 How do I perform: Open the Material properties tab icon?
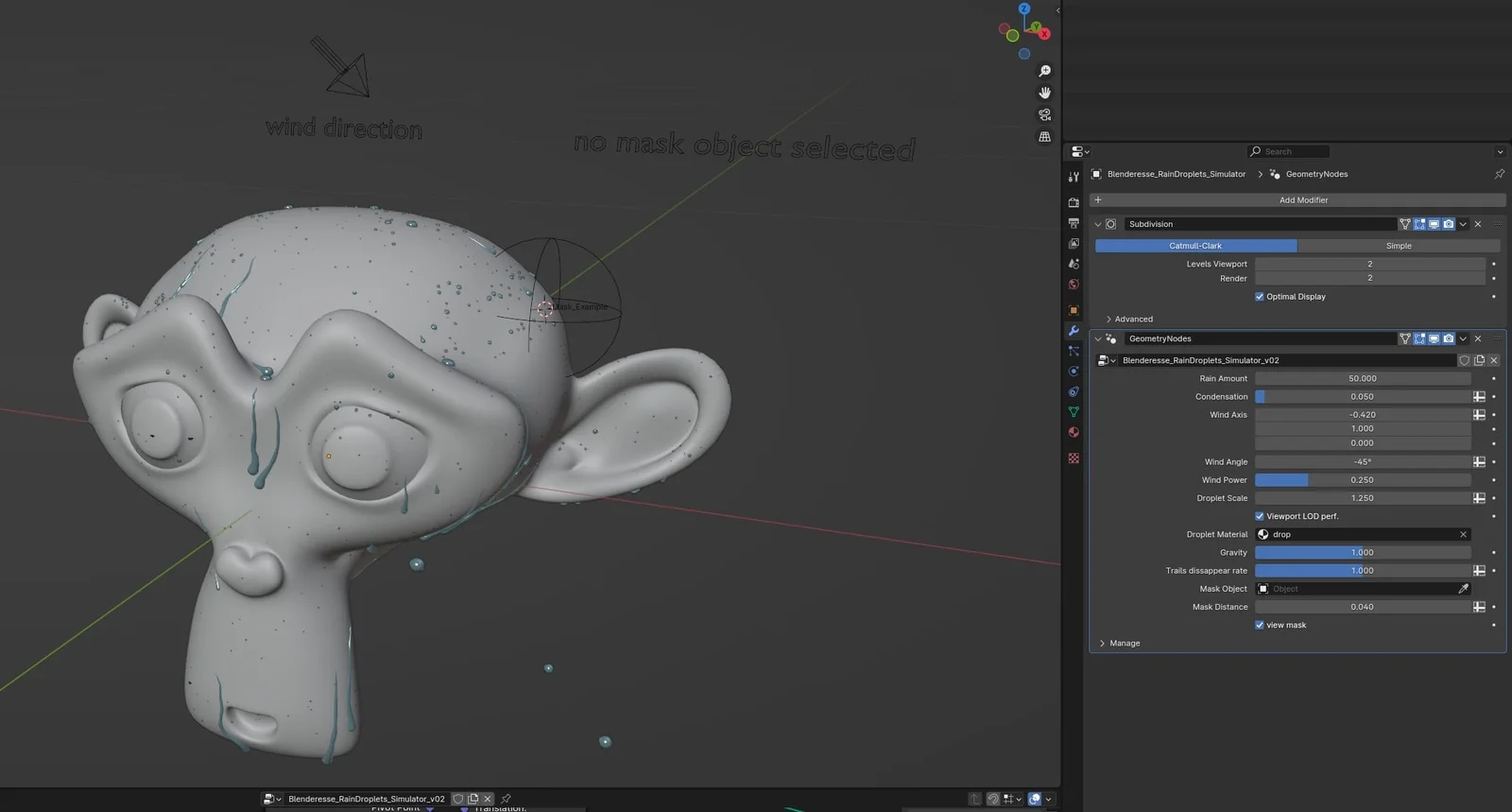click(1074, 433)
